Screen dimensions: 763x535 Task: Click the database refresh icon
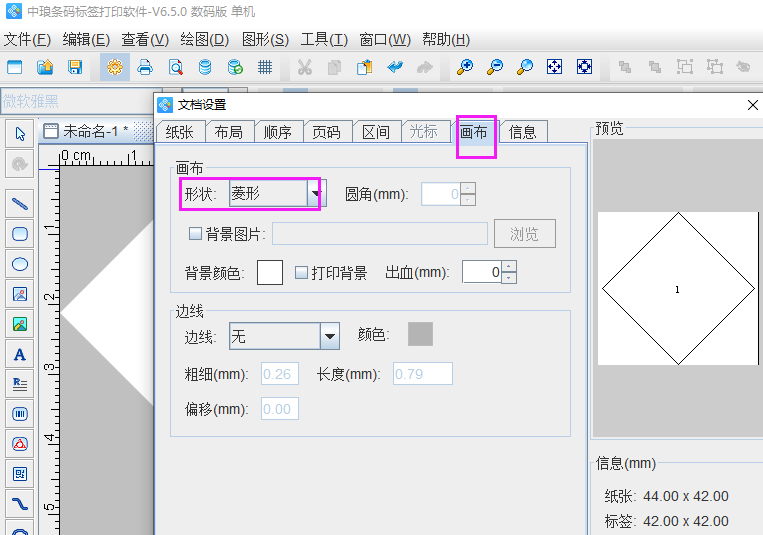pos(235,67)
